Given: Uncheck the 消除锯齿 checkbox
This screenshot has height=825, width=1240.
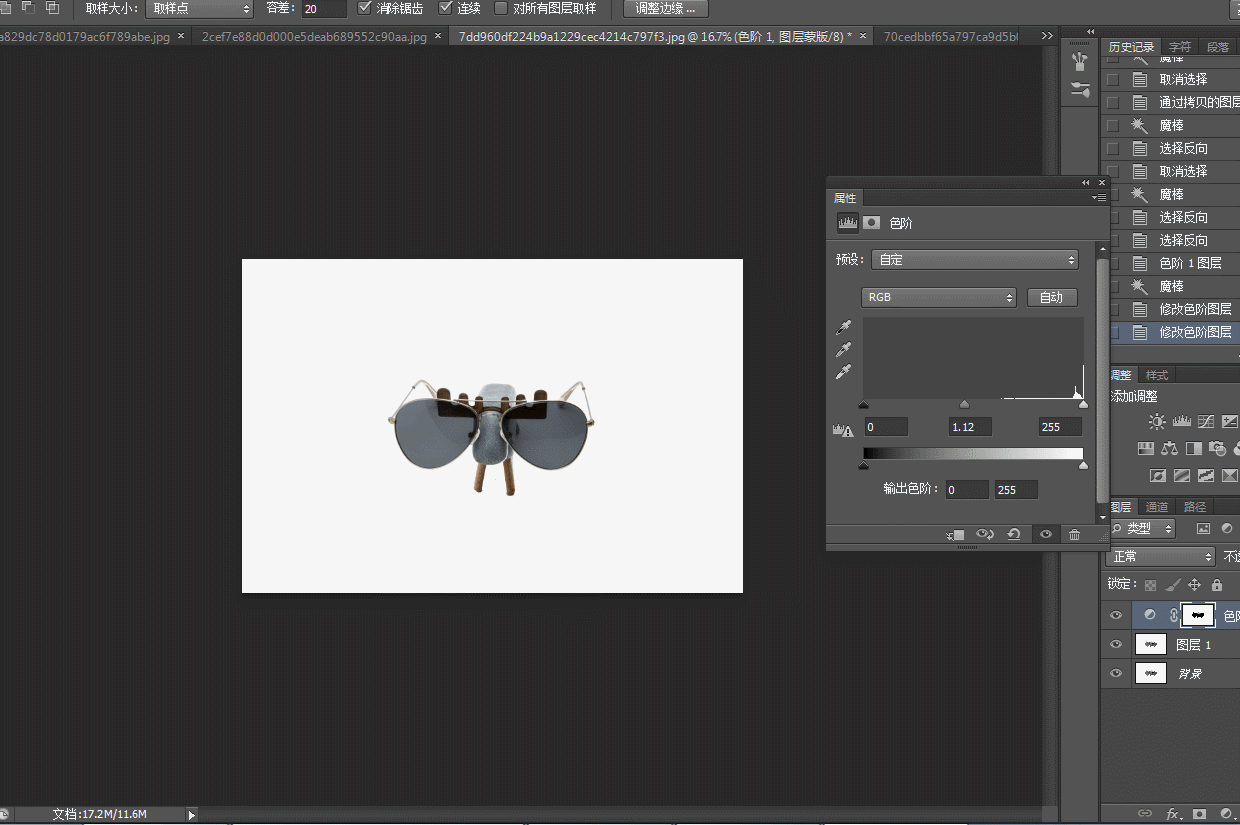Looking at the screenshot, I should pyautogui.click(x=365, y=8).
